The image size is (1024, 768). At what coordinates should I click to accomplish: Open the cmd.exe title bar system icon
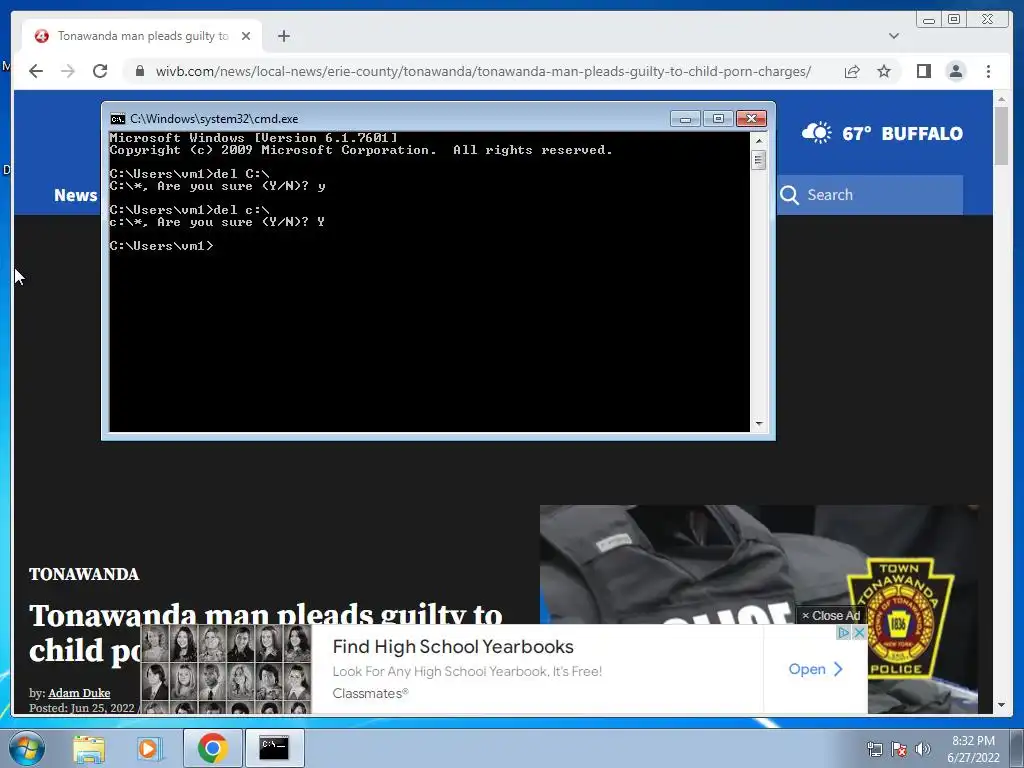(118, 119)
